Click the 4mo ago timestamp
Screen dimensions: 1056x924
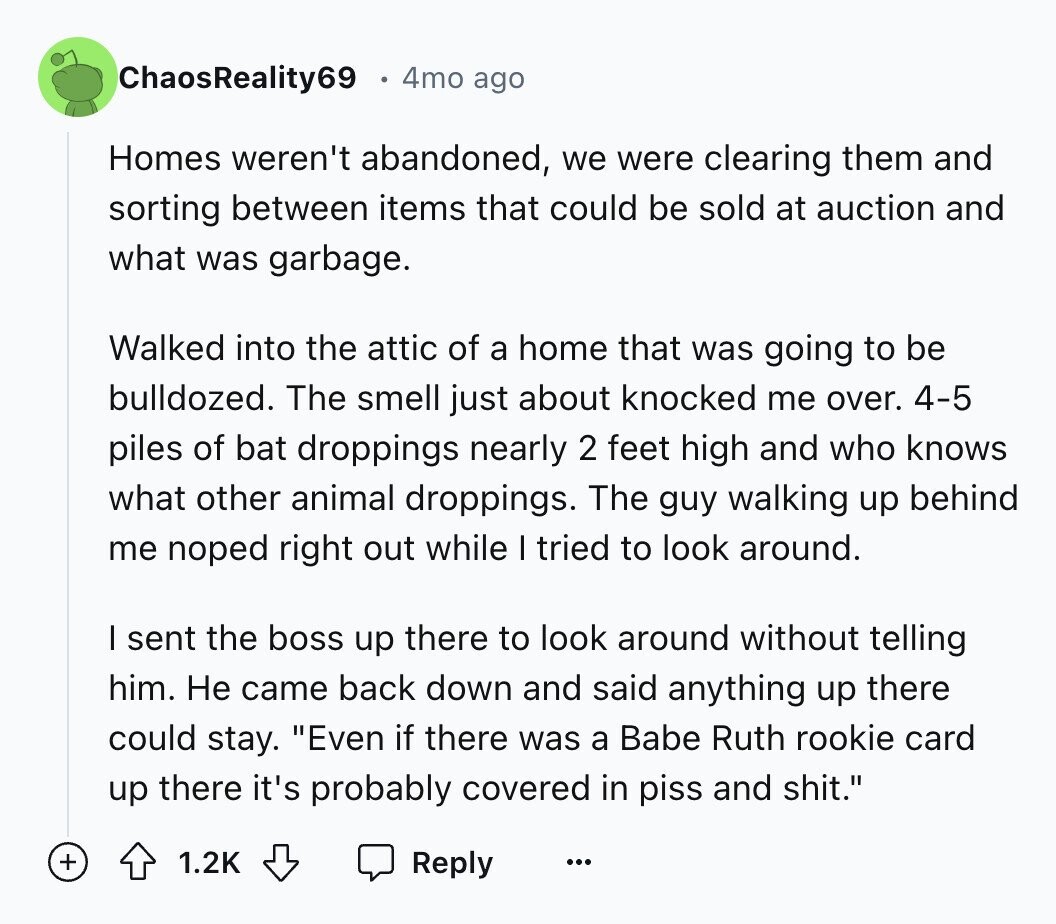click(462, 78)
